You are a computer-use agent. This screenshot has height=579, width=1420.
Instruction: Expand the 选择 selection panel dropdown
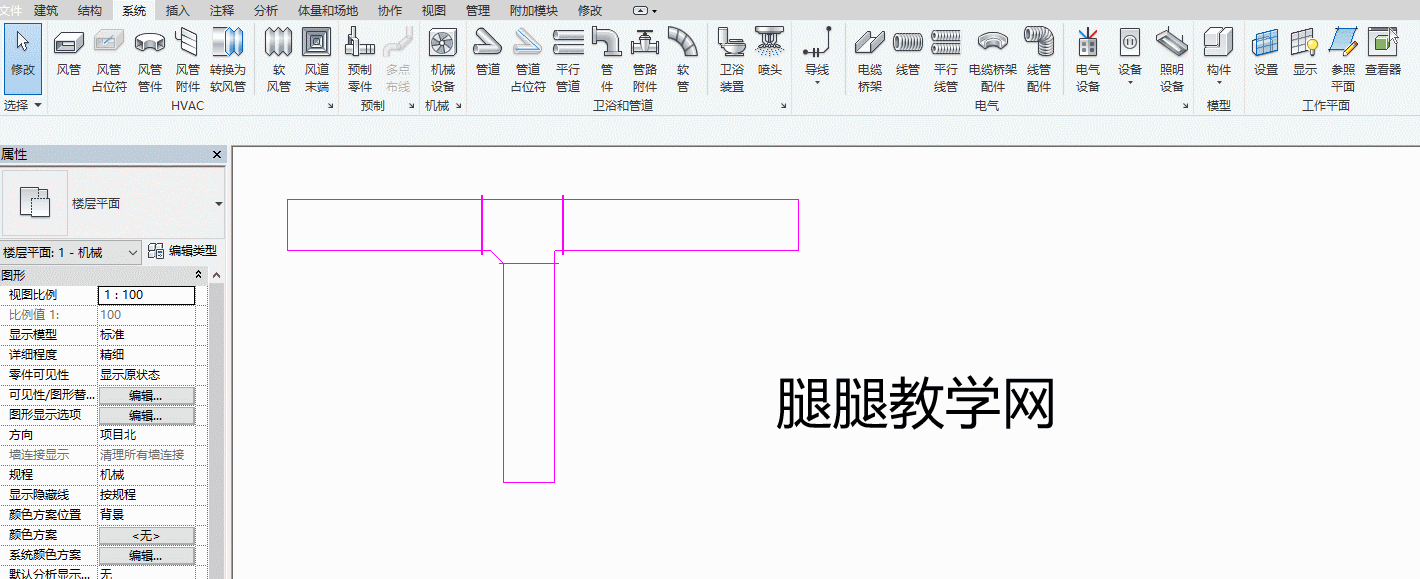23,105
